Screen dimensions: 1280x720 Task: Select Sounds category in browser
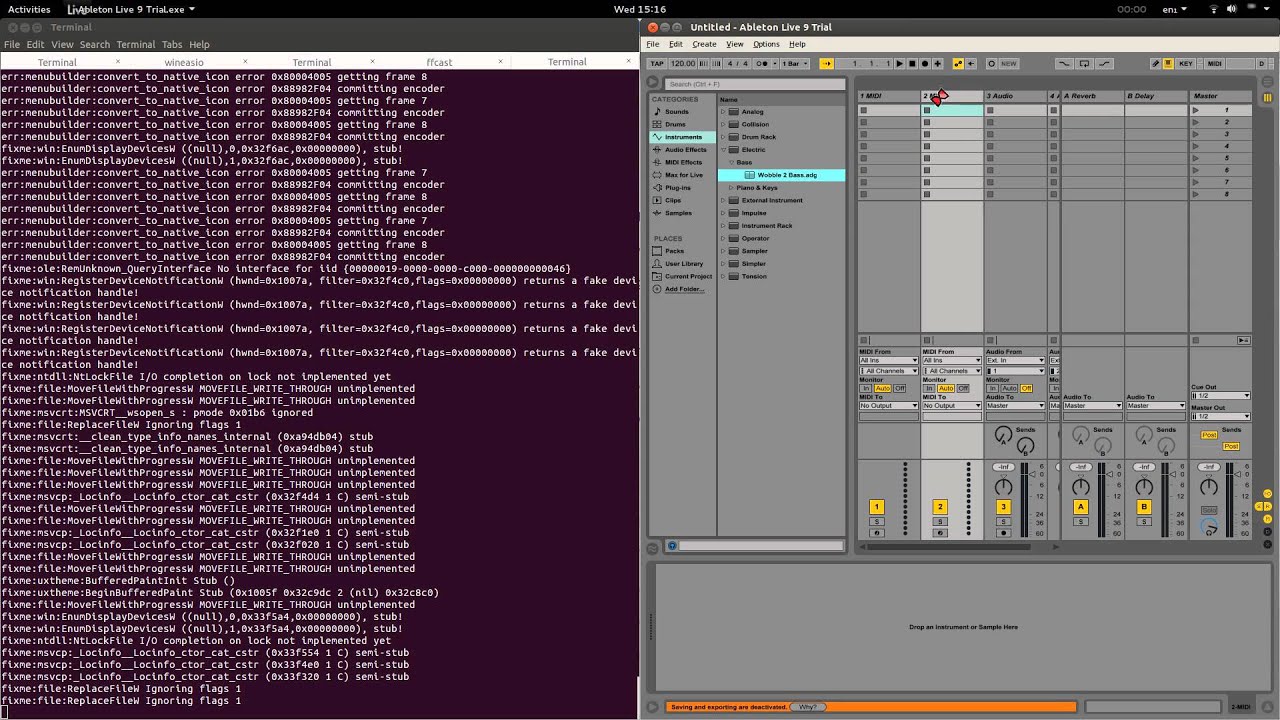pos(677,112)
